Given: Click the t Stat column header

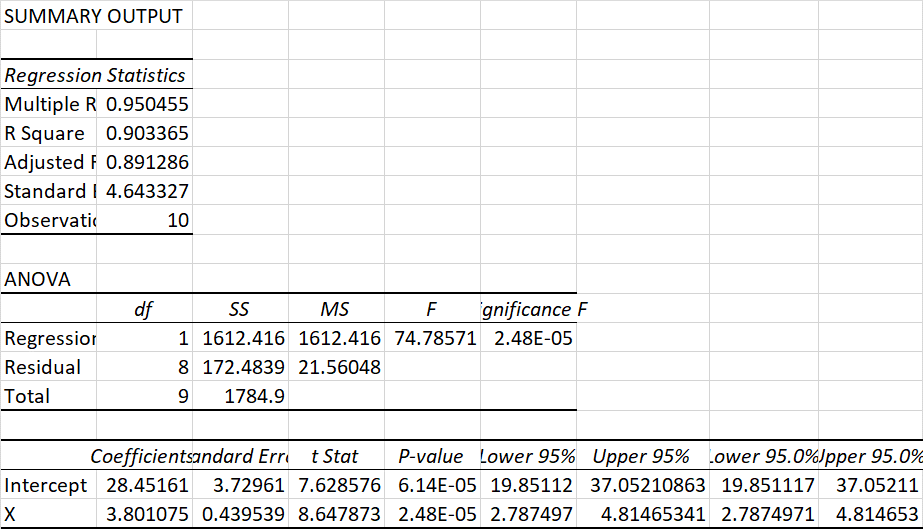Looking at the screenshot, I should pos(334,456).
